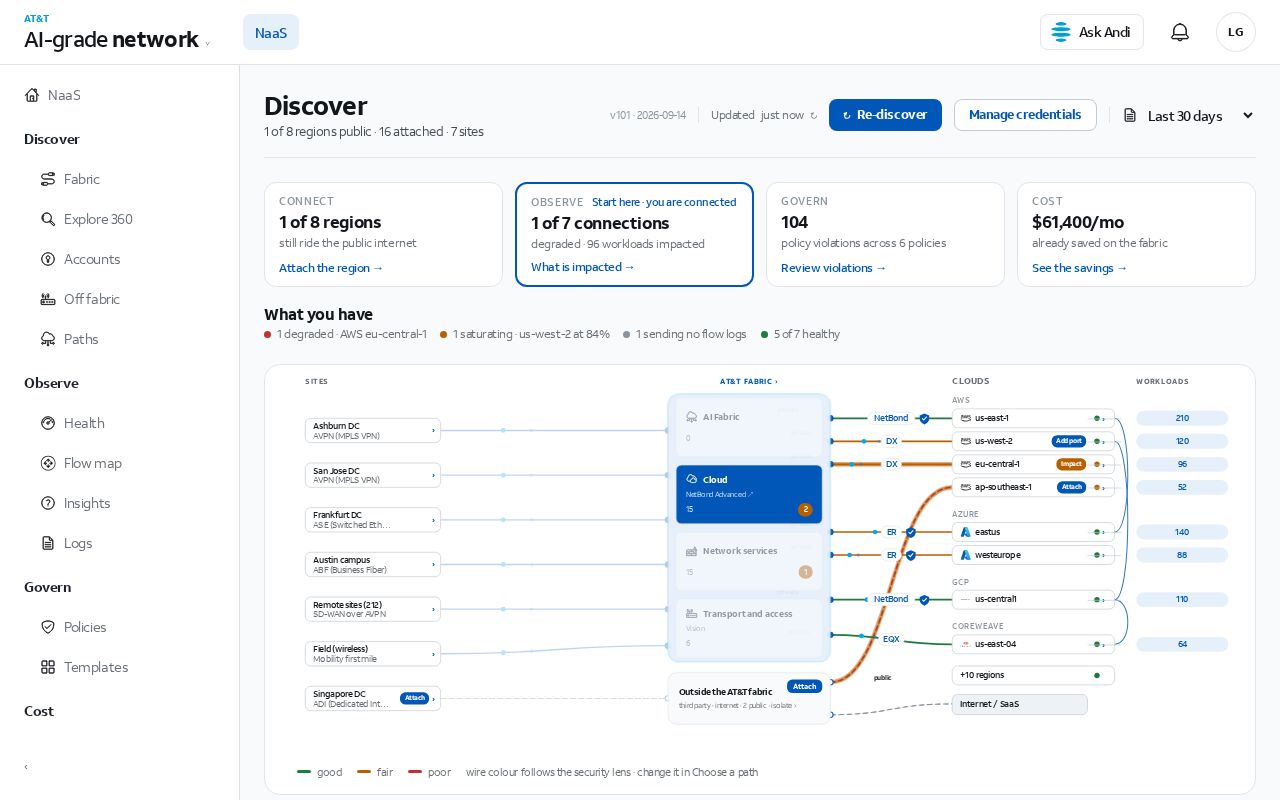This screenshot has width=1280, height=800.
Task: Open Explore 360 search icon
Action: [x=48, y=219]
